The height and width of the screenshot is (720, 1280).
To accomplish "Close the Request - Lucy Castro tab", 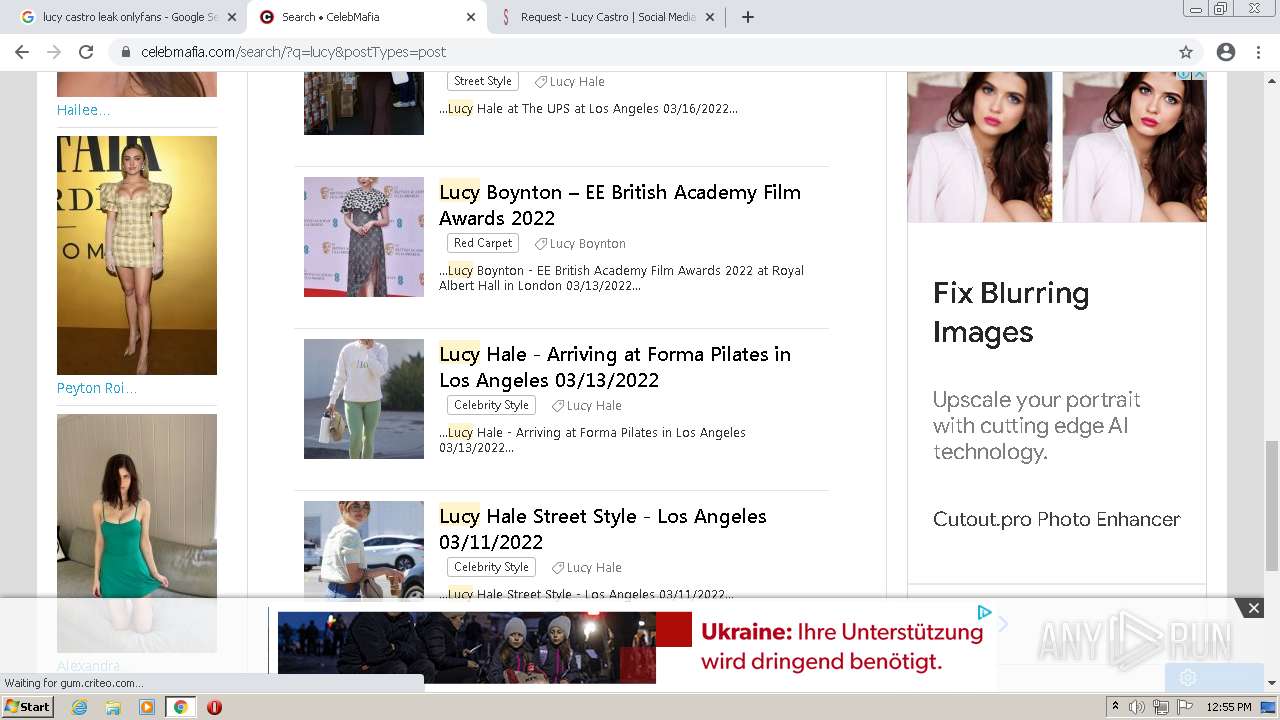I will point(710,17).
